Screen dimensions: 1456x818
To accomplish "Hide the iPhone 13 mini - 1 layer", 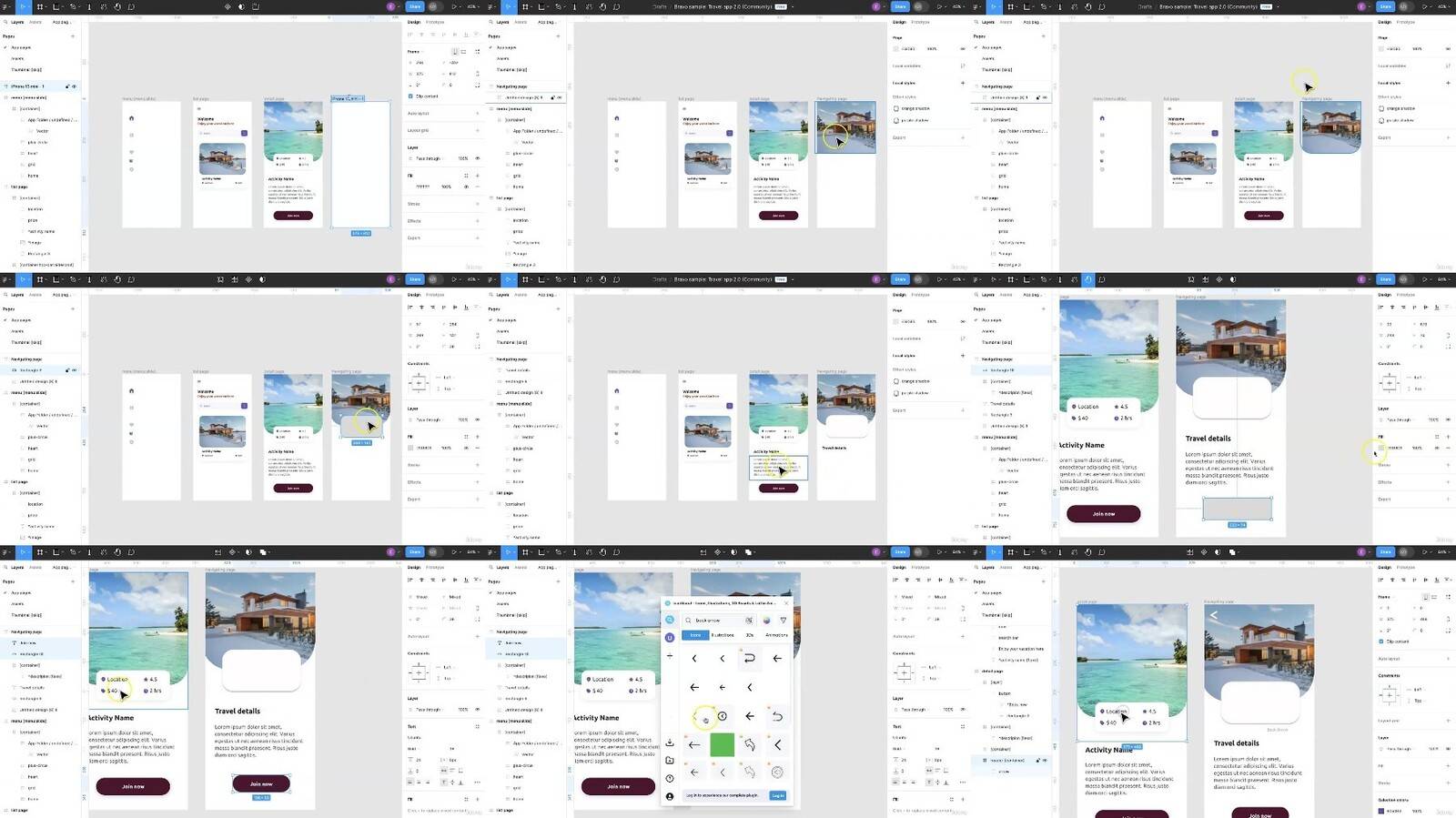I will click(75, 86).
